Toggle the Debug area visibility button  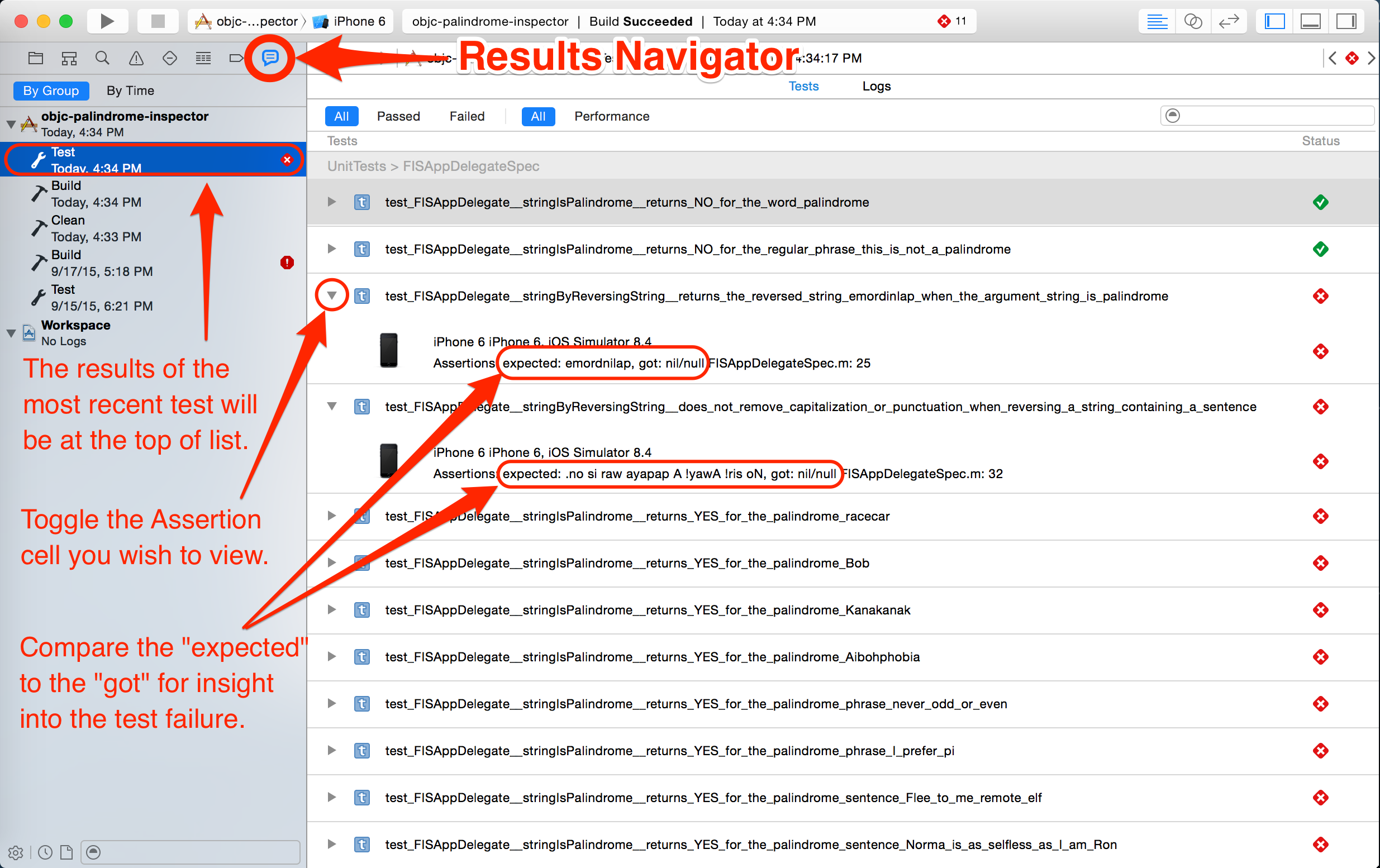point(1310,21)
